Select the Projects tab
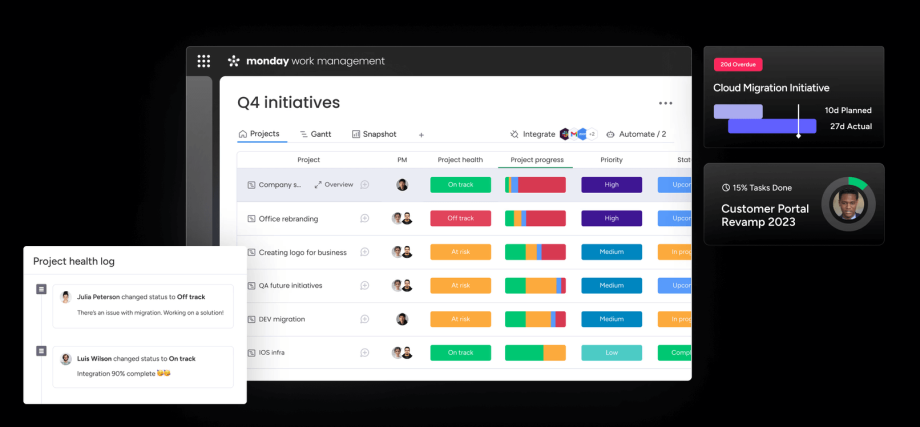The height and width of the screenshot is (427, 920). (x=259, y=134)
